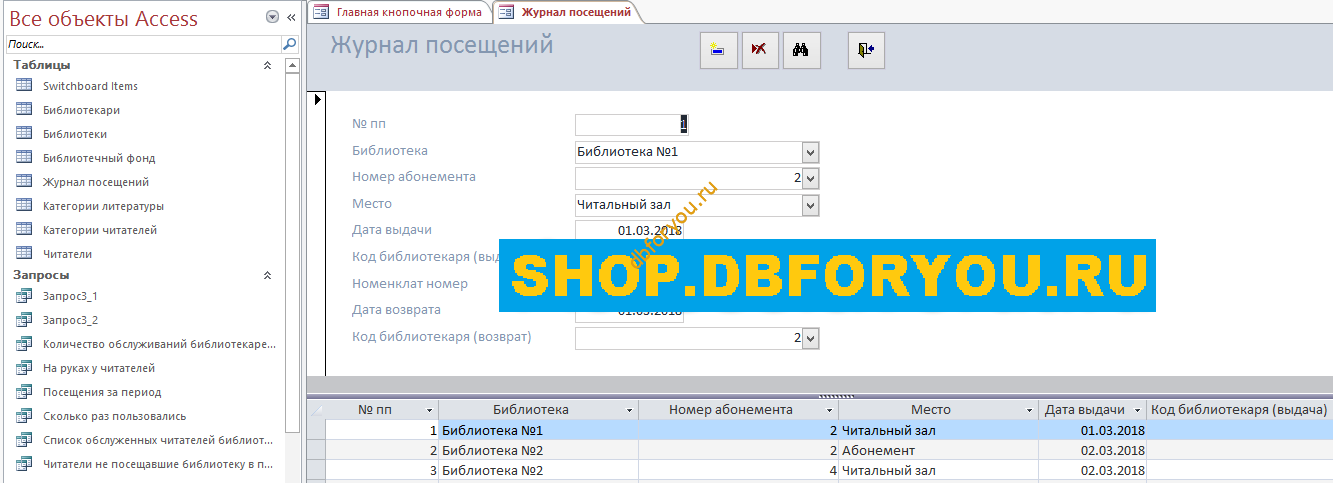1333x483 pixels.
Task: Select row 3 Библиотека №2 cell
Action: (x=538, y=470)
